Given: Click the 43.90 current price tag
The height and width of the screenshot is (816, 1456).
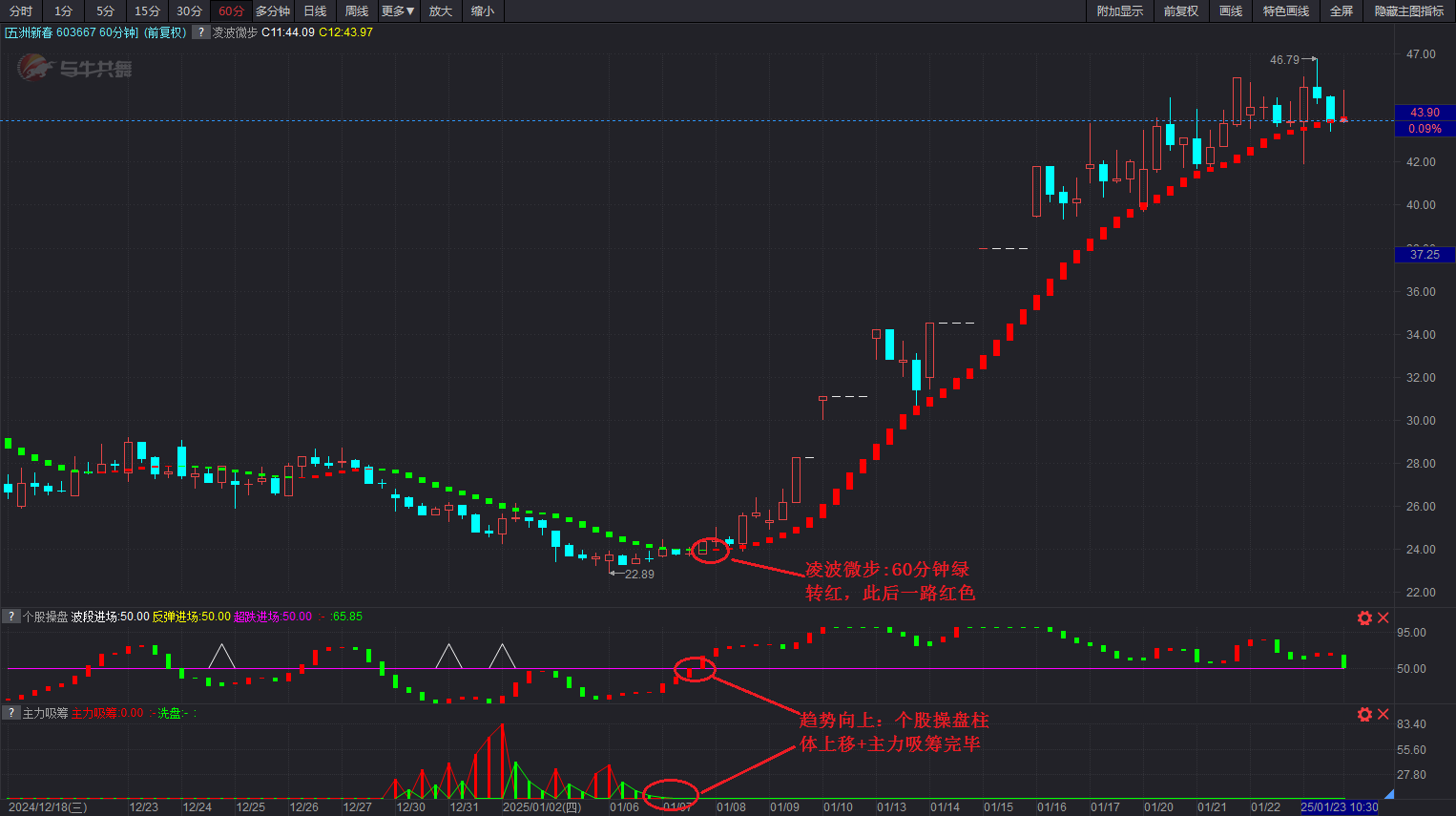Looking at the screenshot, I should (x=1425, y=113).
